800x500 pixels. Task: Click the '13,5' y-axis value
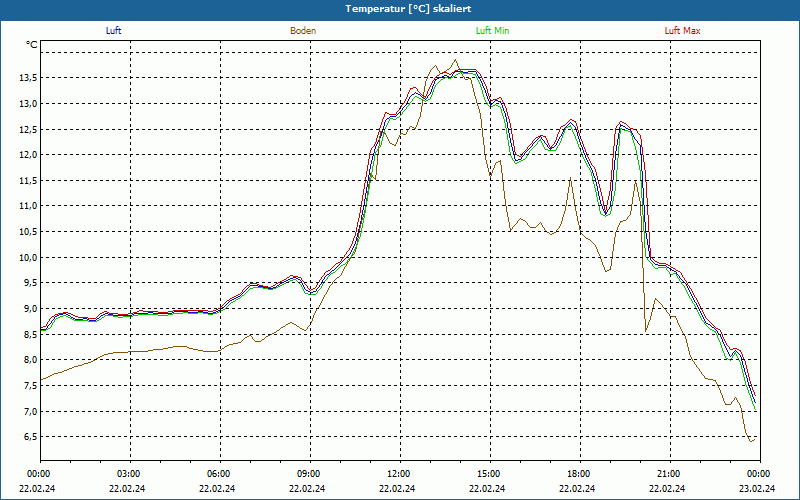coord(29,78)
